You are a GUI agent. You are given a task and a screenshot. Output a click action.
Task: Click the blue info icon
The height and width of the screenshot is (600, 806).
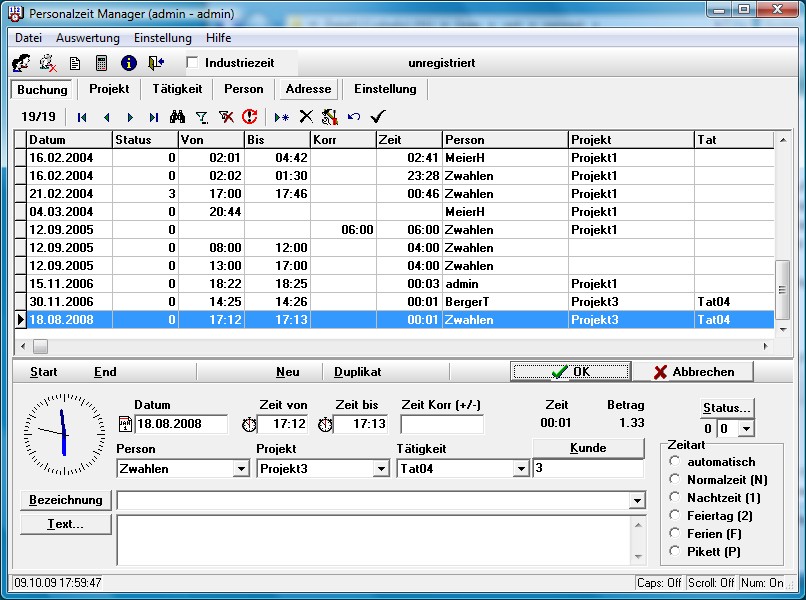(x=129, y=63)
